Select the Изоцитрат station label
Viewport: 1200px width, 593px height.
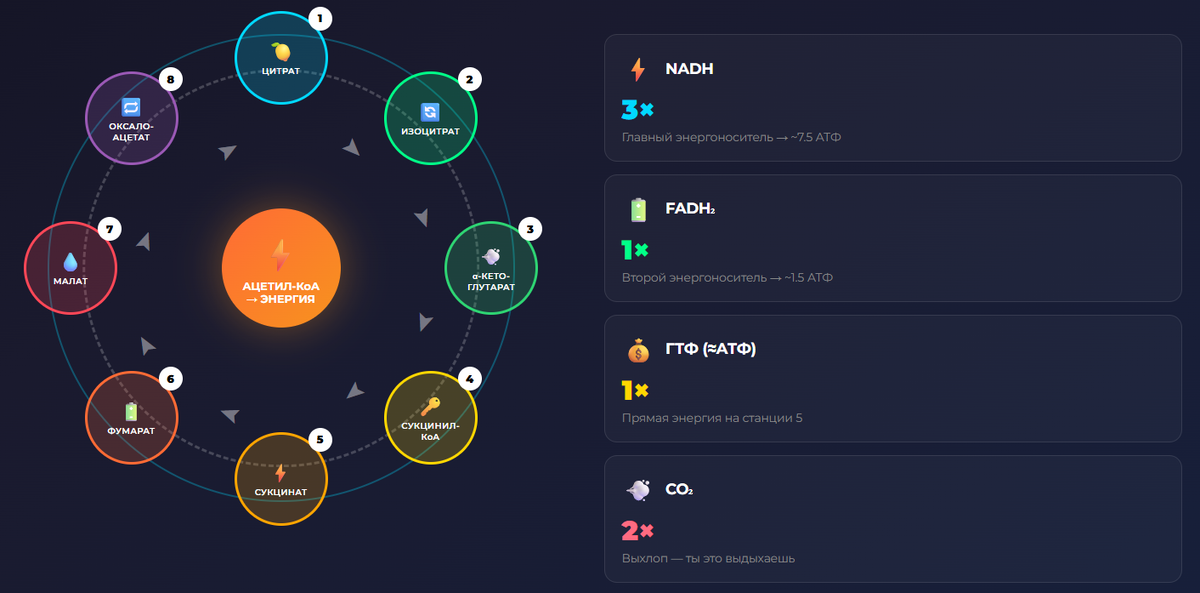431,132
